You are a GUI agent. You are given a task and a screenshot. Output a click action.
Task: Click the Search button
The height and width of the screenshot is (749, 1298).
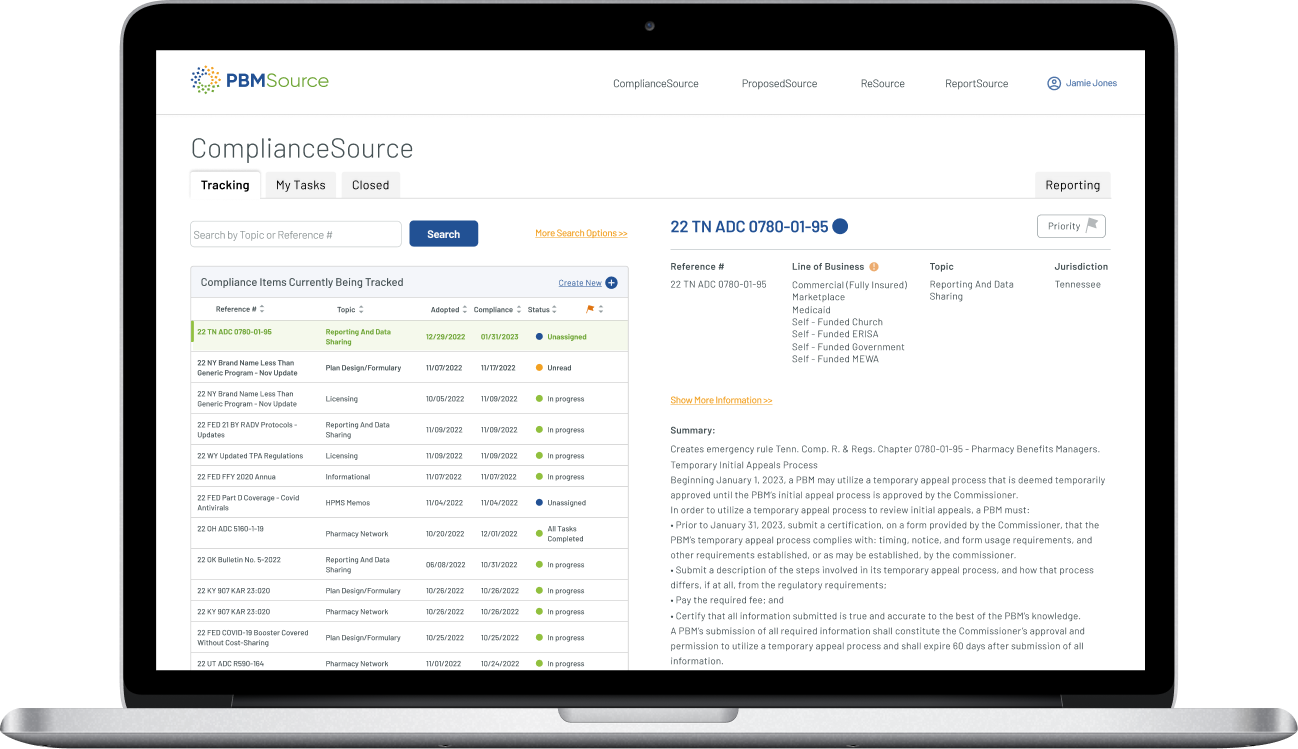443,234
